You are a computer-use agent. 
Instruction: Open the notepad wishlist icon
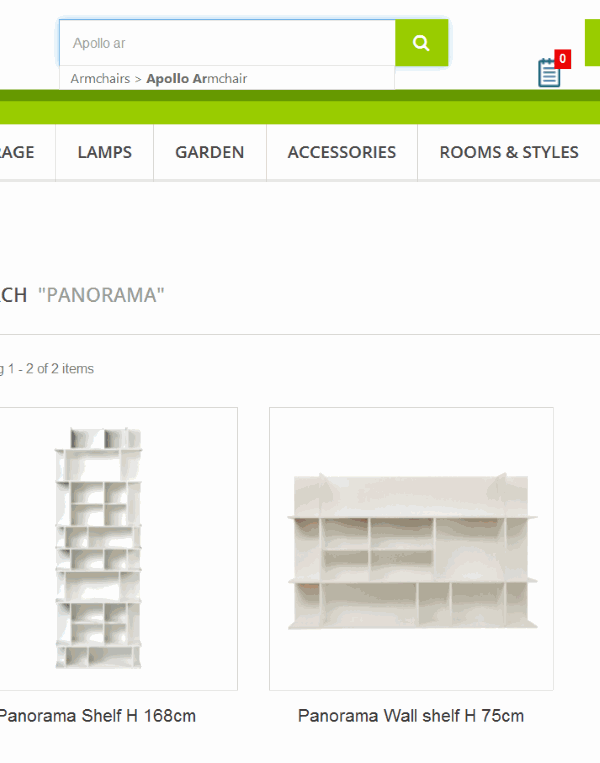click(549, 73)
